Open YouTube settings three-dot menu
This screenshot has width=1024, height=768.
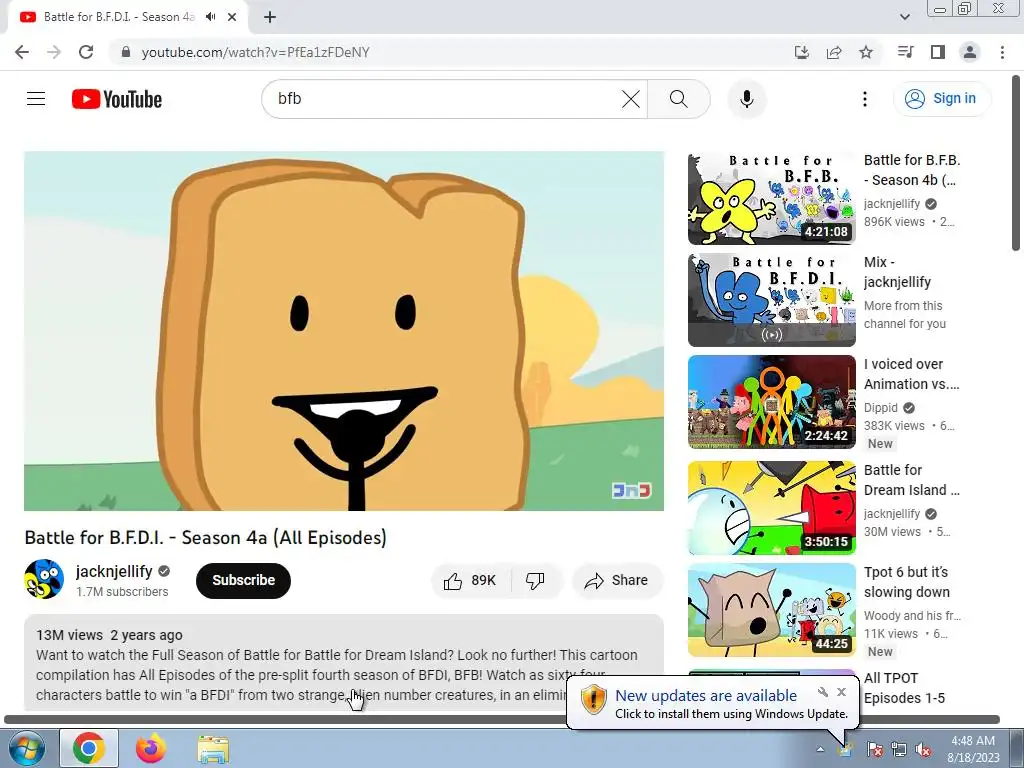pyautogui.click(x=865, y=99)
